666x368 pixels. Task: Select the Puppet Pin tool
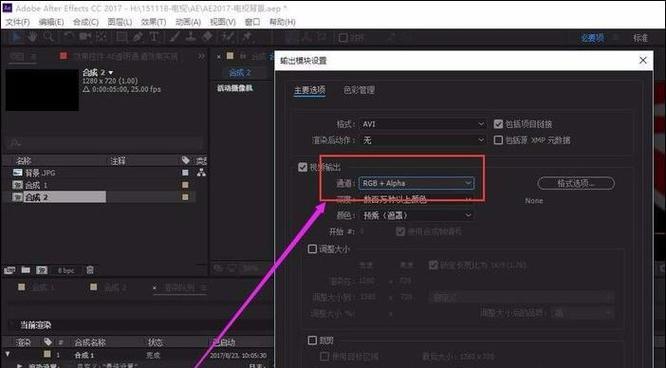pos(247,37)
